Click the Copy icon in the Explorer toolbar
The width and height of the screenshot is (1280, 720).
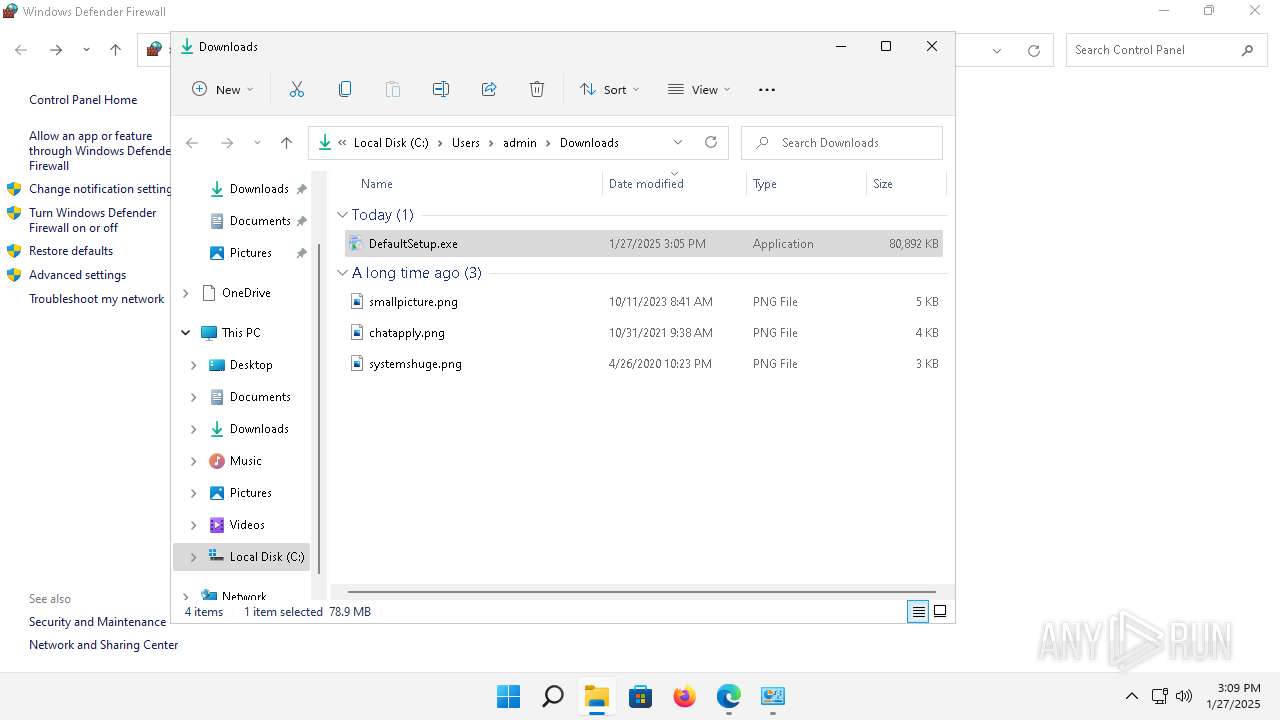345,89
